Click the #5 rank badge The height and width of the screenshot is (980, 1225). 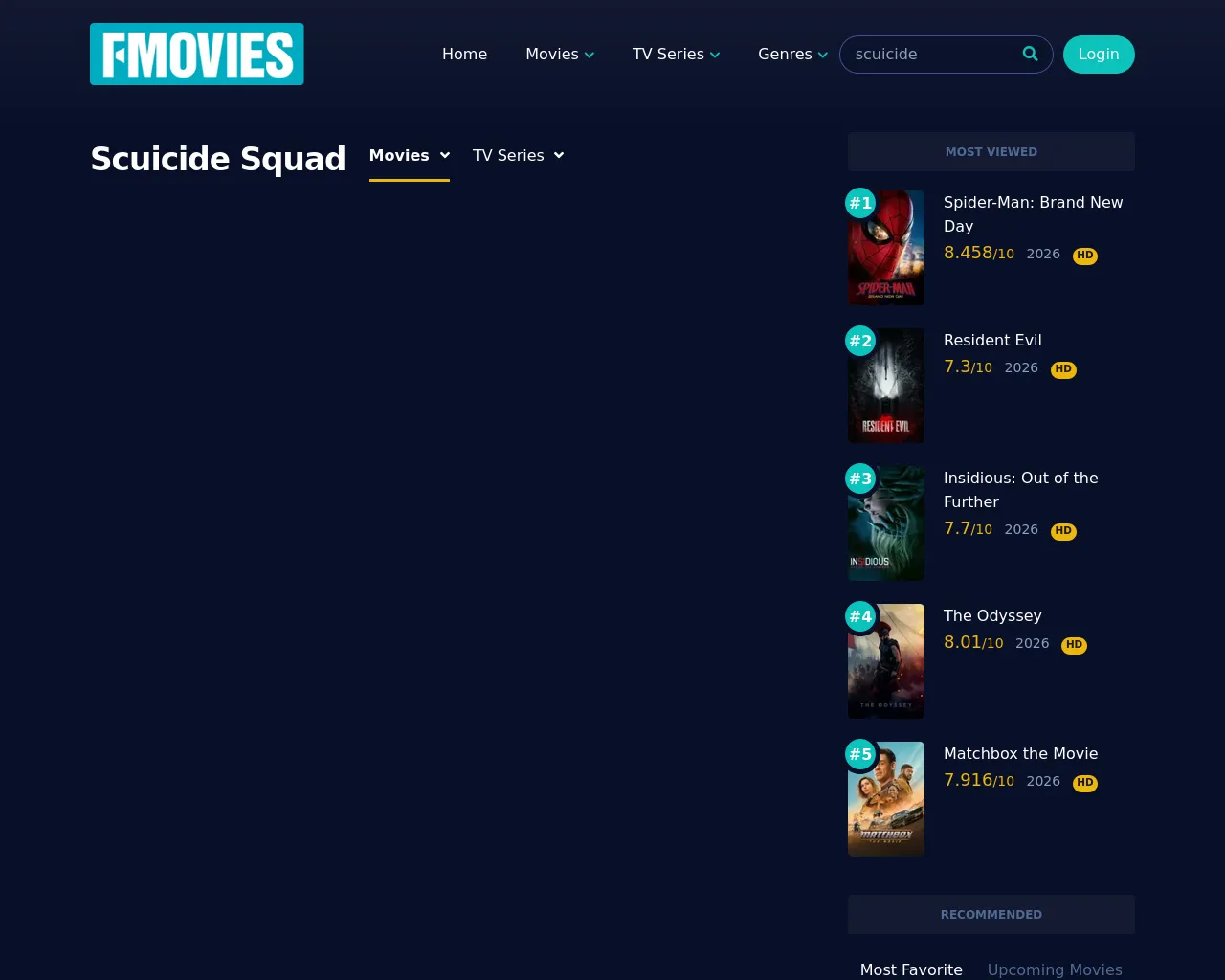860,754
